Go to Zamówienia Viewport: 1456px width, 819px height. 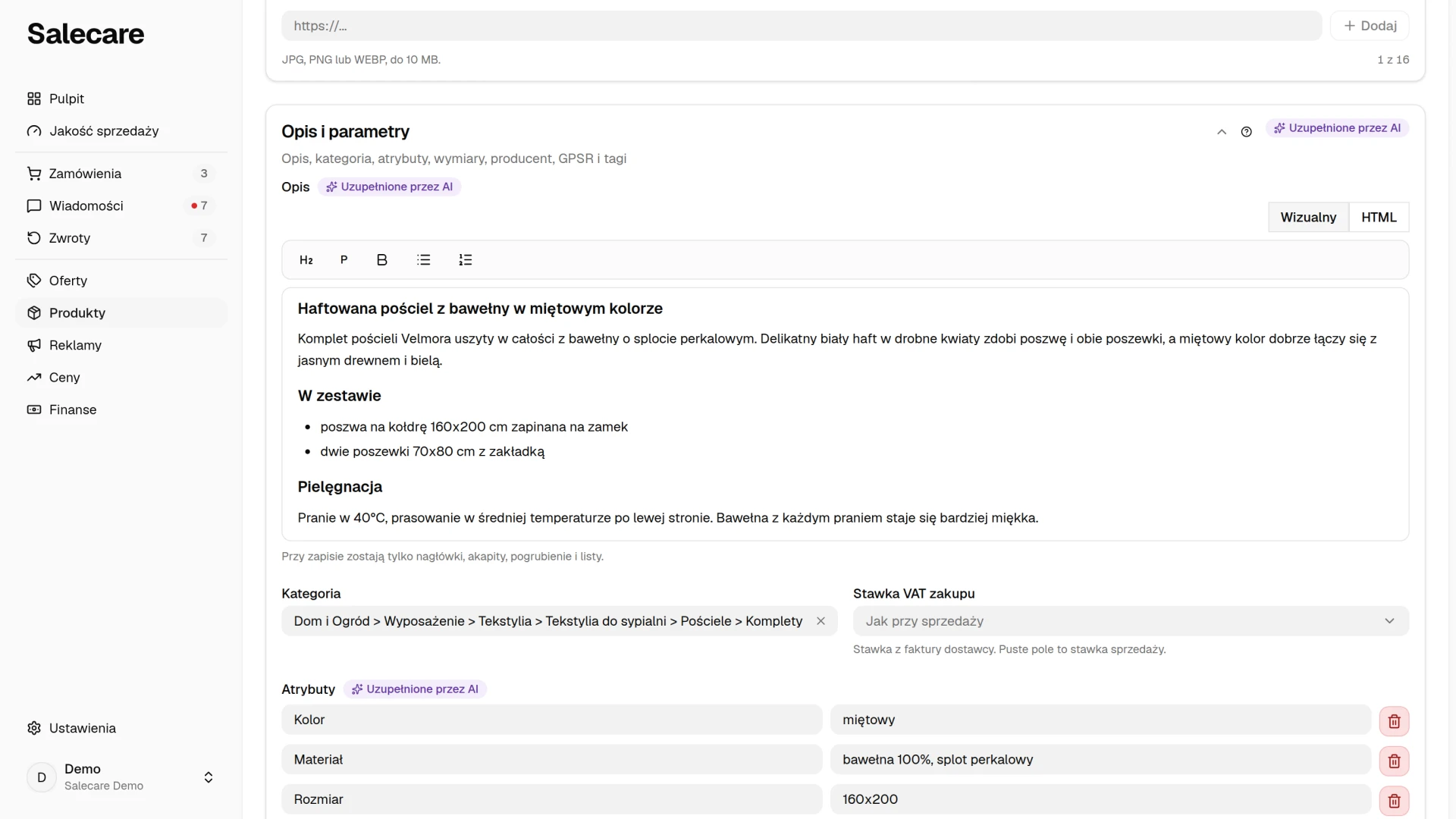(121, 174)
